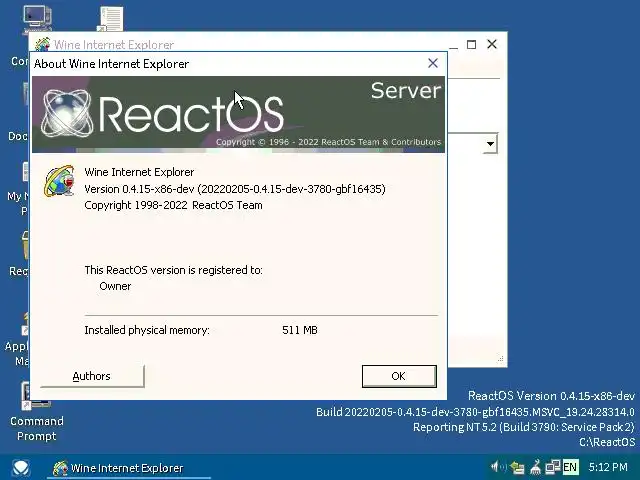Select the Command Prompt desktop icon
Viewport: 640px width, 480px height.
37,412
